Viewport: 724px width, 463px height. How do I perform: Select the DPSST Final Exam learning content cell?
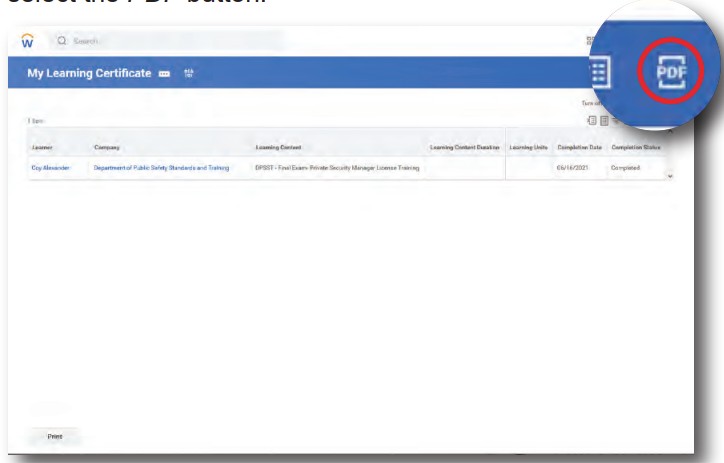[337, 168]
